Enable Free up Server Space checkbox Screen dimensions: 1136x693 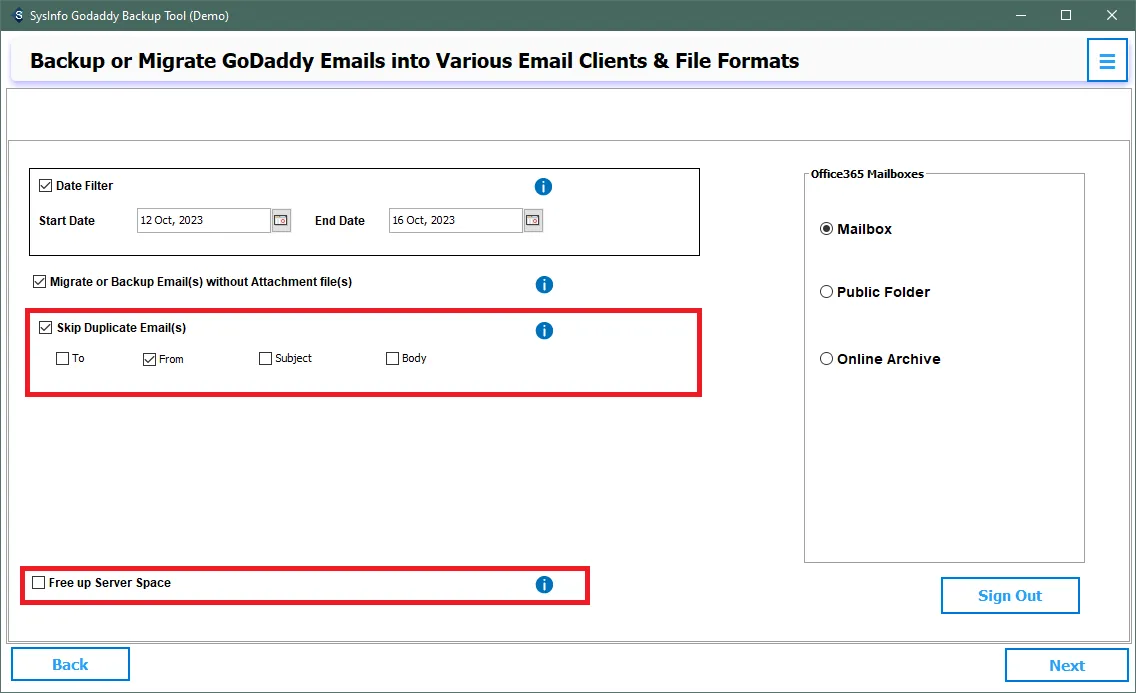39,582
